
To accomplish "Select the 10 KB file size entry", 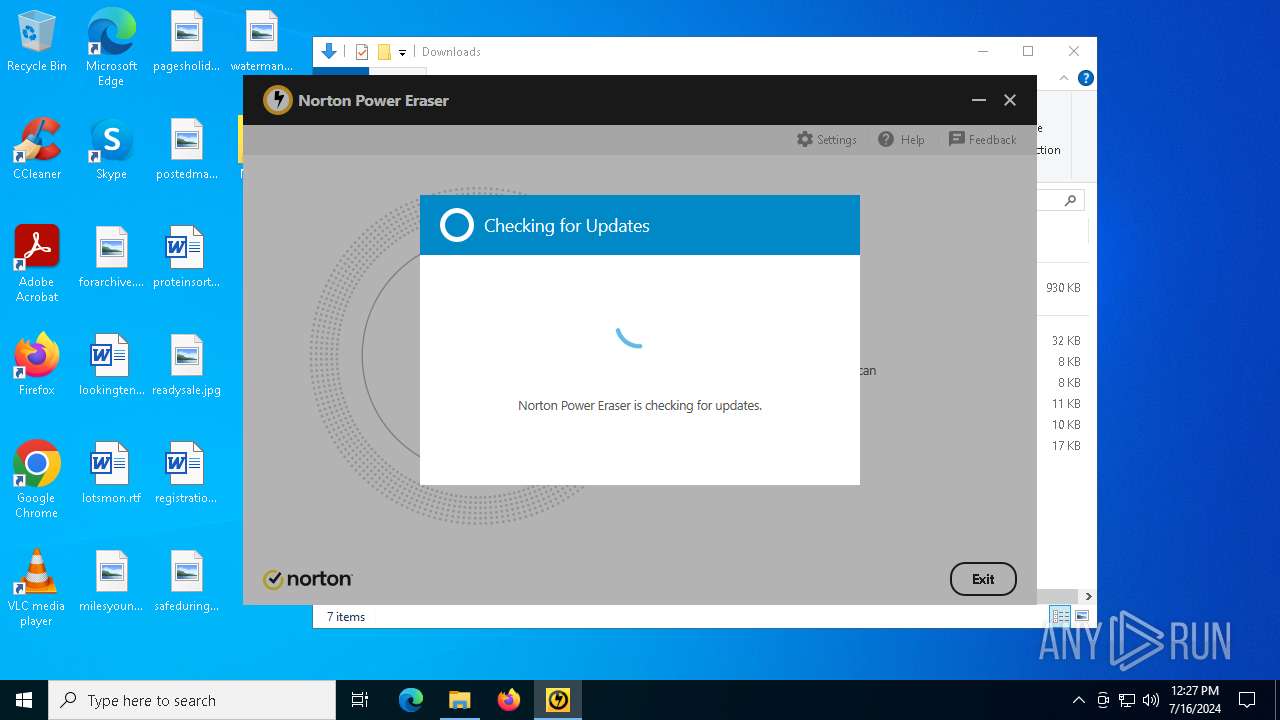I will point(1066,425).
